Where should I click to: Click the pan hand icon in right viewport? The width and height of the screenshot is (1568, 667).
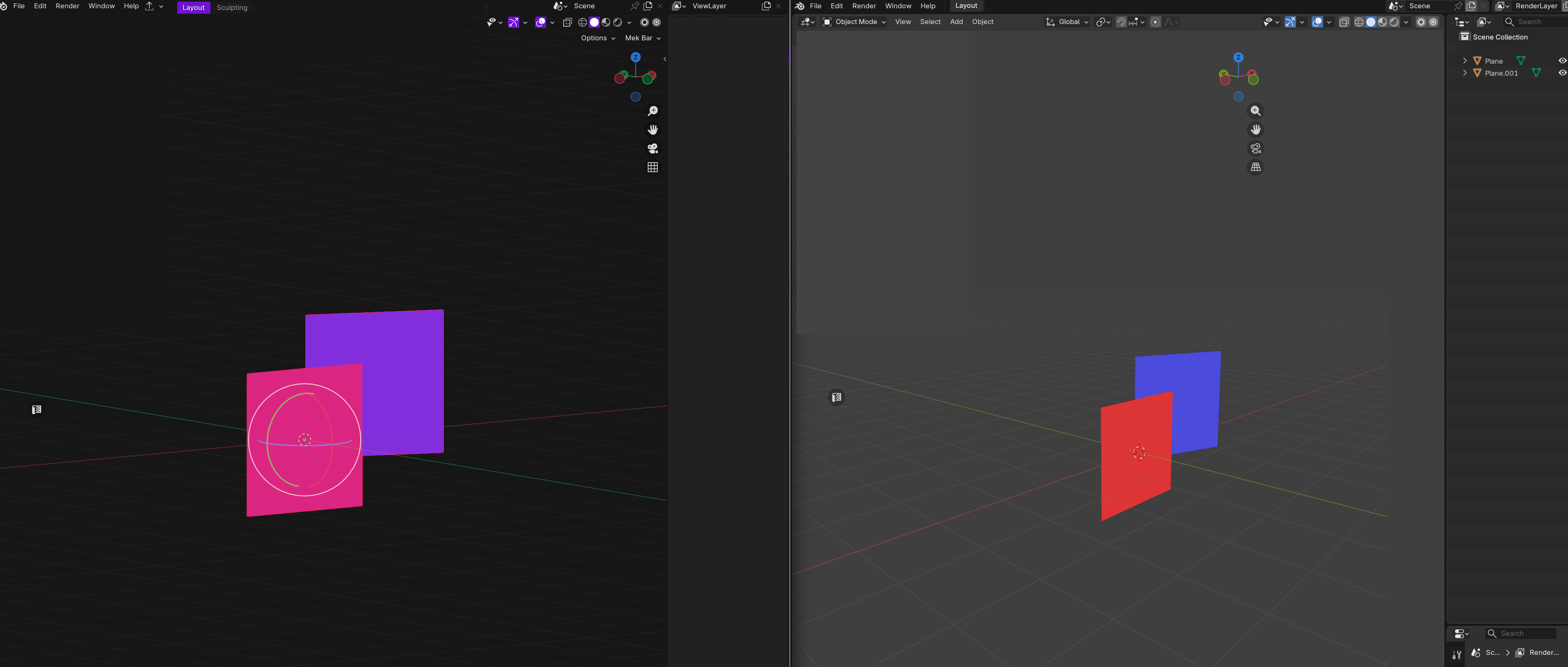[1255, 130]
